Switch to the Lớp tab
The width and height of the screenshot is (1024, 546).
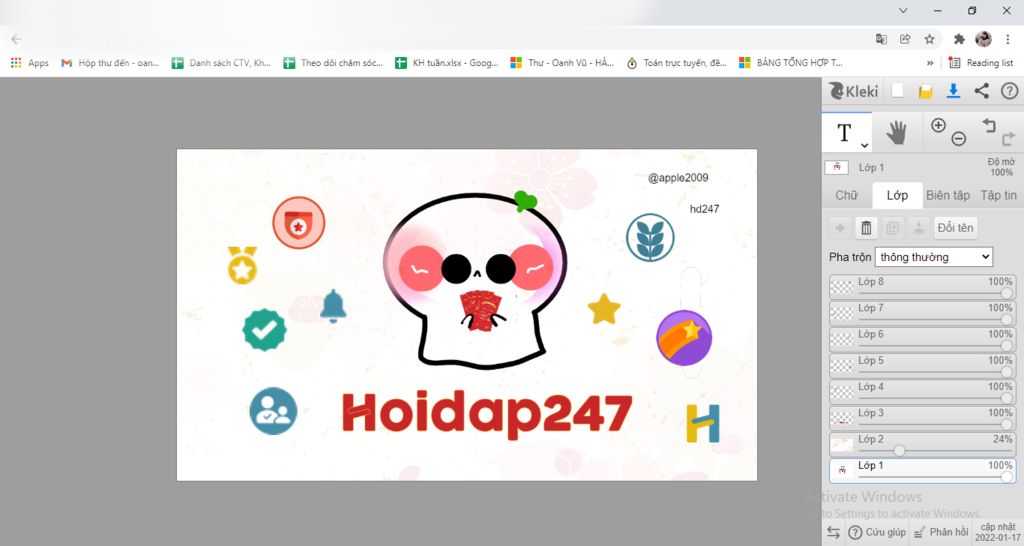coord(897,195)
